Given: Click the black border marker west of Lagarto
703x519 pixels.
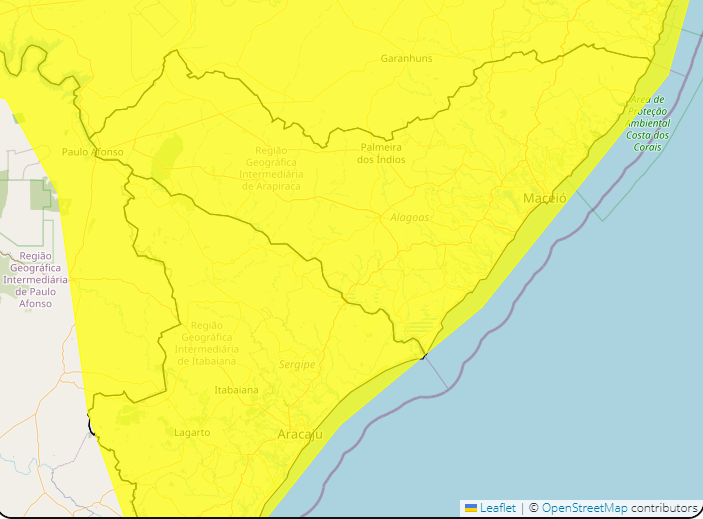Looking at the screenshot, I should [x=91, y=427].
